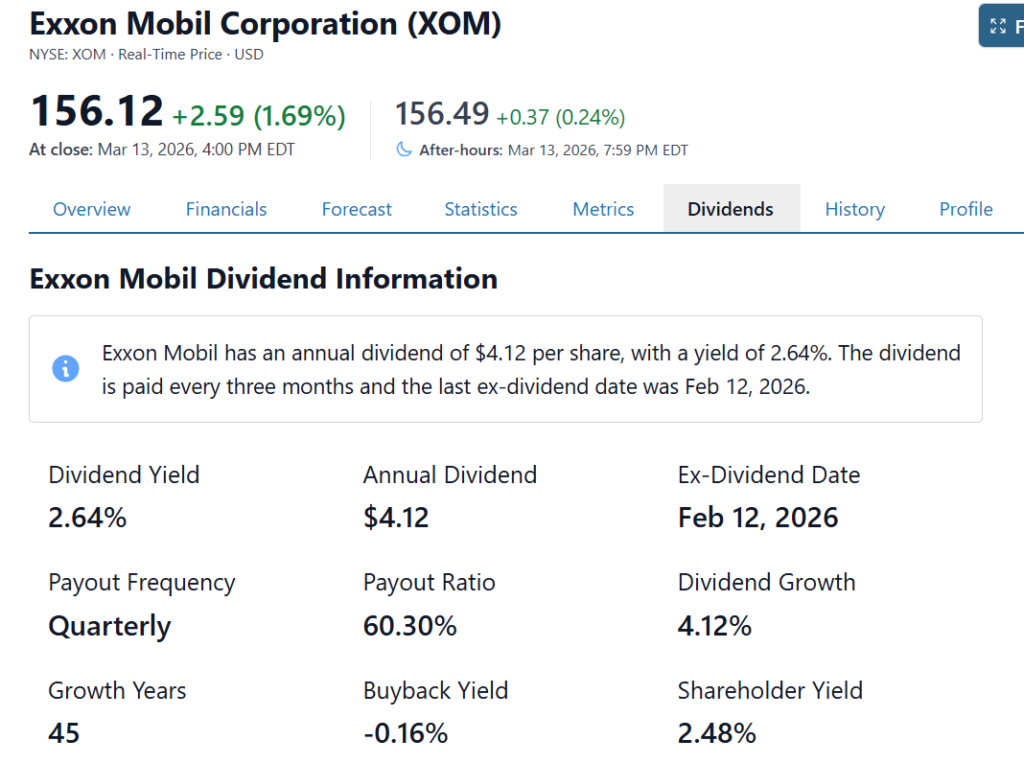View the History tab
The height and width of the screenshot is (763, 1024).
855,209
